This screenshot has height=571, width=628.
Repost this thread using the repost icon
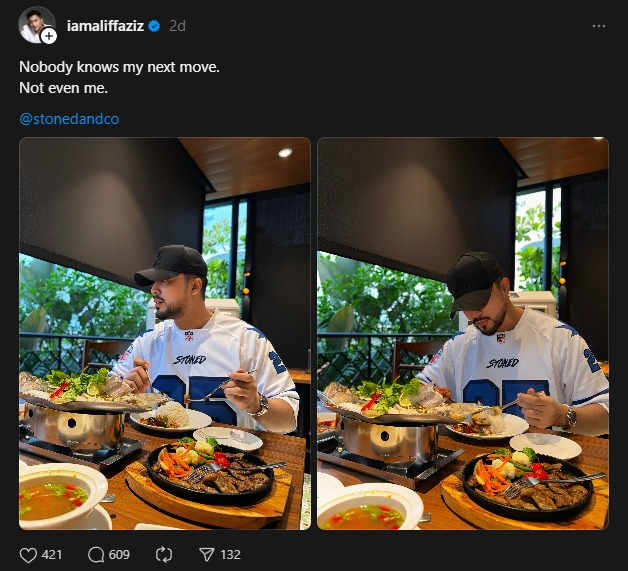(x=165, y=554)
